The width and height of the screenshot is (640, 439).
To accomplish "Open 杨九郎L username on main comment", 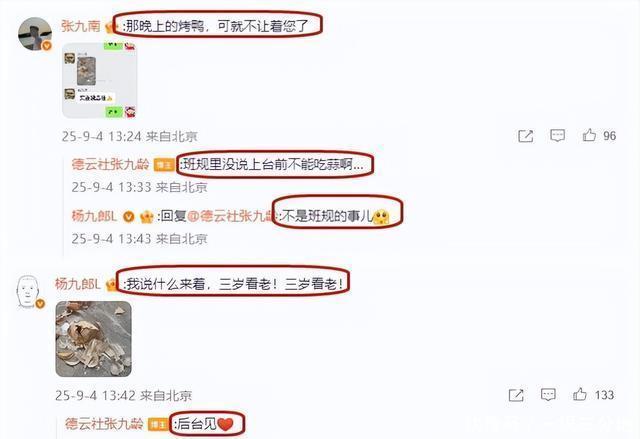I will 77,284.
